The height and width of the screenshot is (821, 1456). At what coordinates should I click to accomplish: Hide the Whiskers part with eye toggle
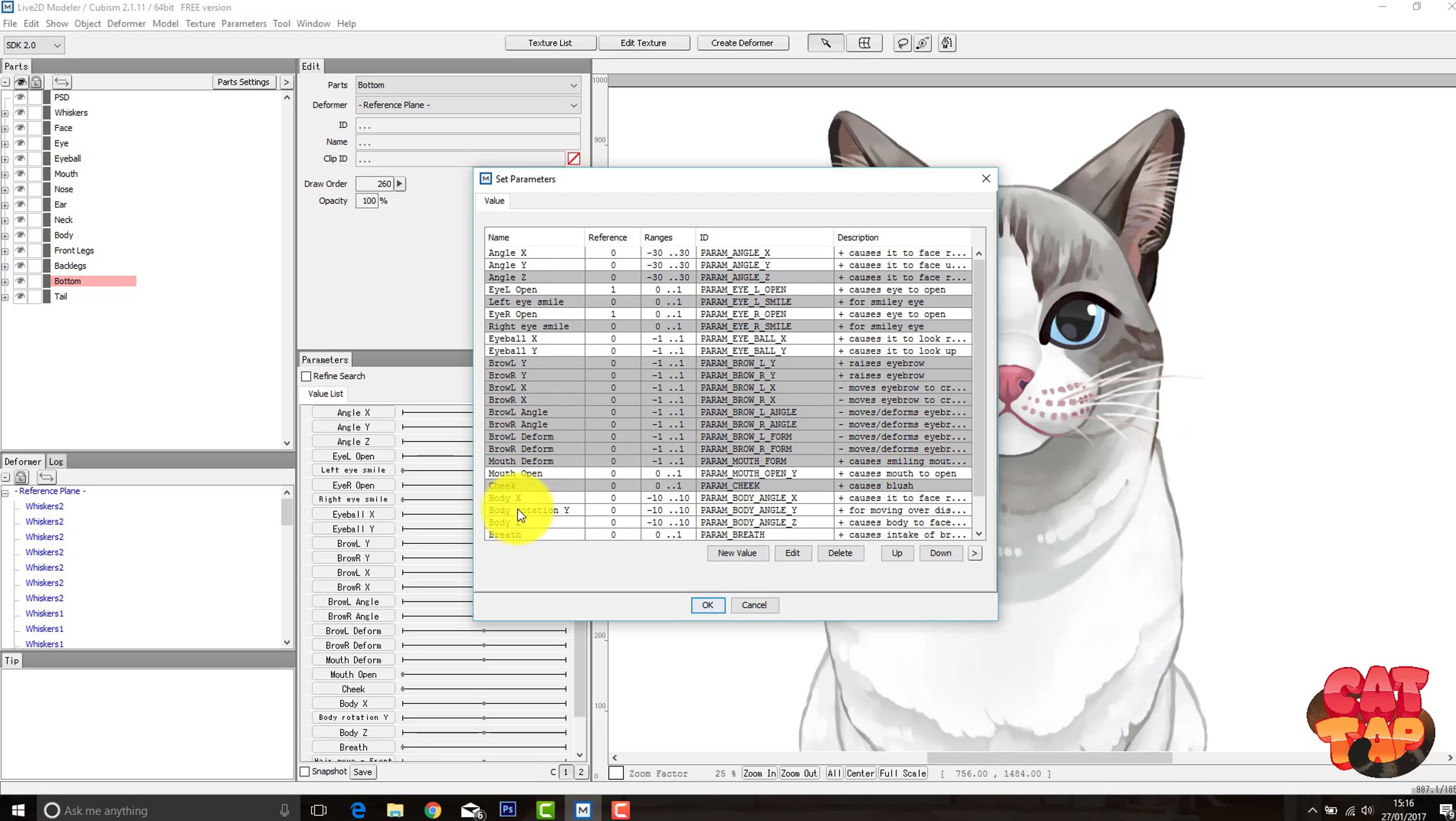(x=20, y=113)
